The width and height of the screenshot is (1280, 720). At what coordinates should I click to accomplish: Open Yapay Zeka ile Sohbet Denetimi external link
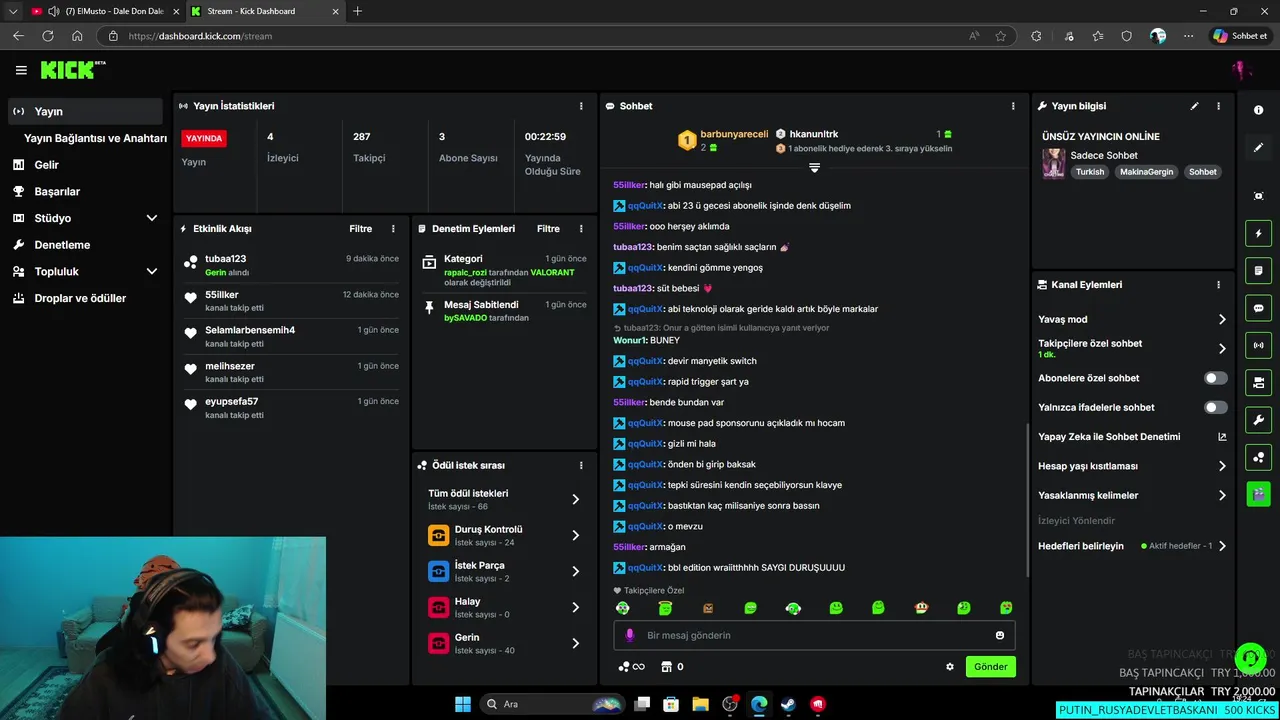click(x=1221, y=437)
